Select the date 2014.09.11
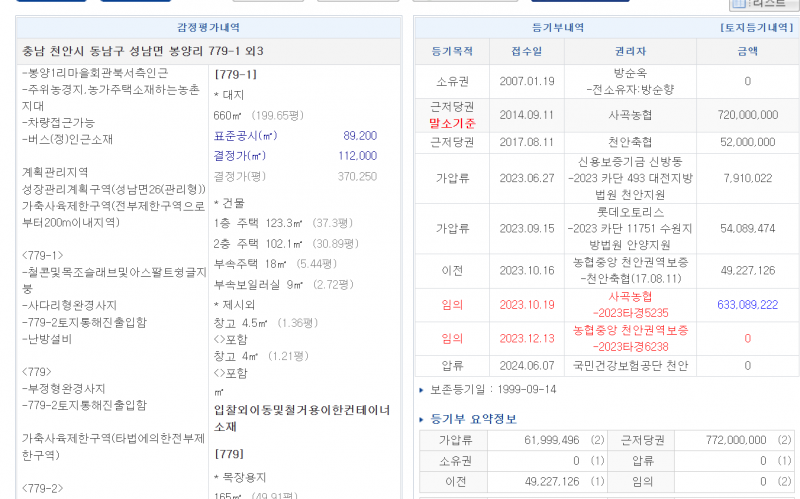This screenshot has height=499, width=800. point(527,115)
